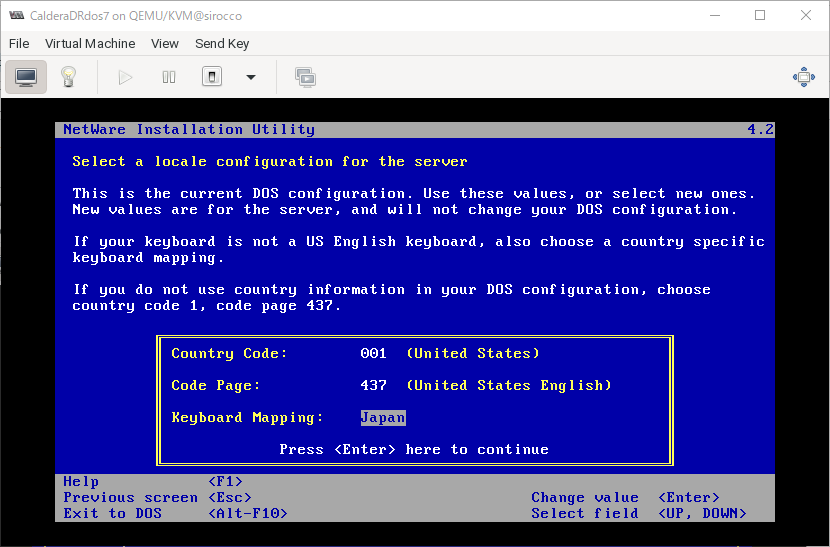Open the View menu
Viewport: 830px width, 547px height.
165,43
